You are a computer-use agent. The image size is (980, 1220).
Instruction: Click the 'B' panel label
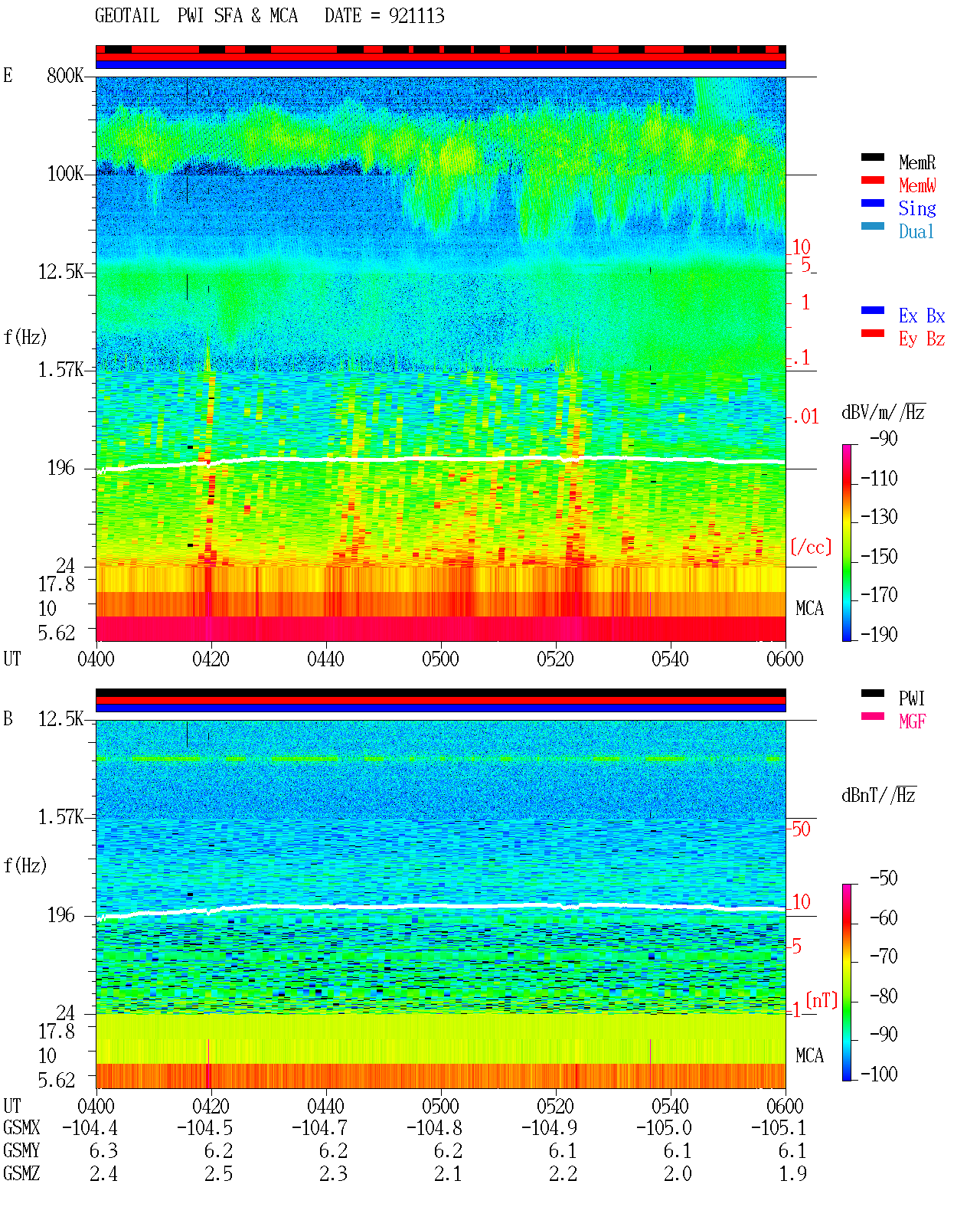click(x=8, y=719)
